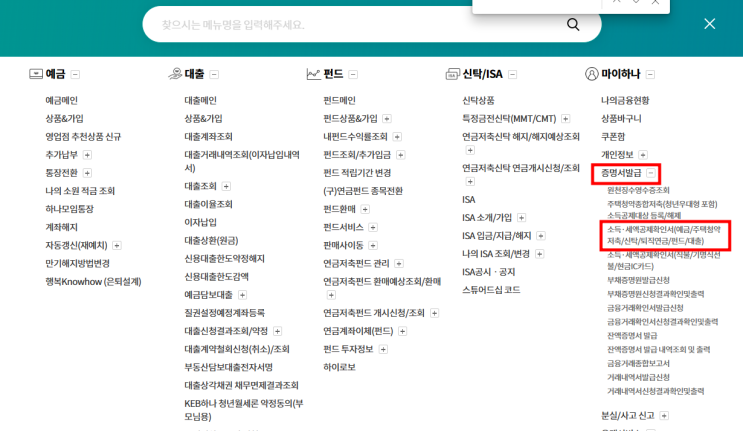This screenshot has width=743, height=431.
Task: Click the 마이하나 profile icon
Action: coord(591,74)
